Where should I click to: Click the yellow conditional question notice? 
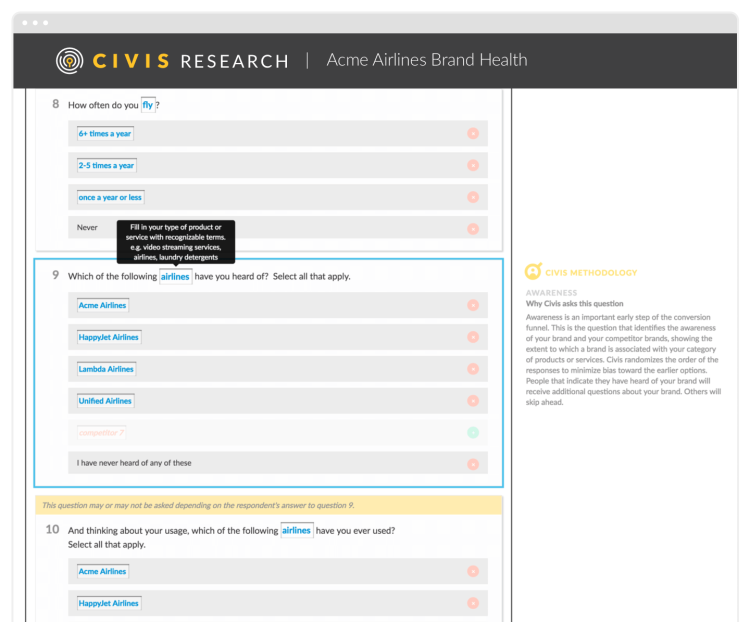click(x=269, y=505)
